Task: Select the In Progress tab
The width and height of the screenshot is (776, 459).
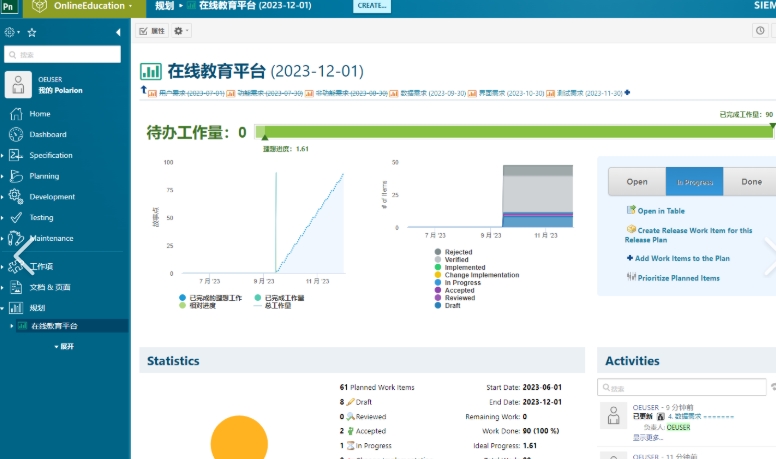Action: [694, 182]
